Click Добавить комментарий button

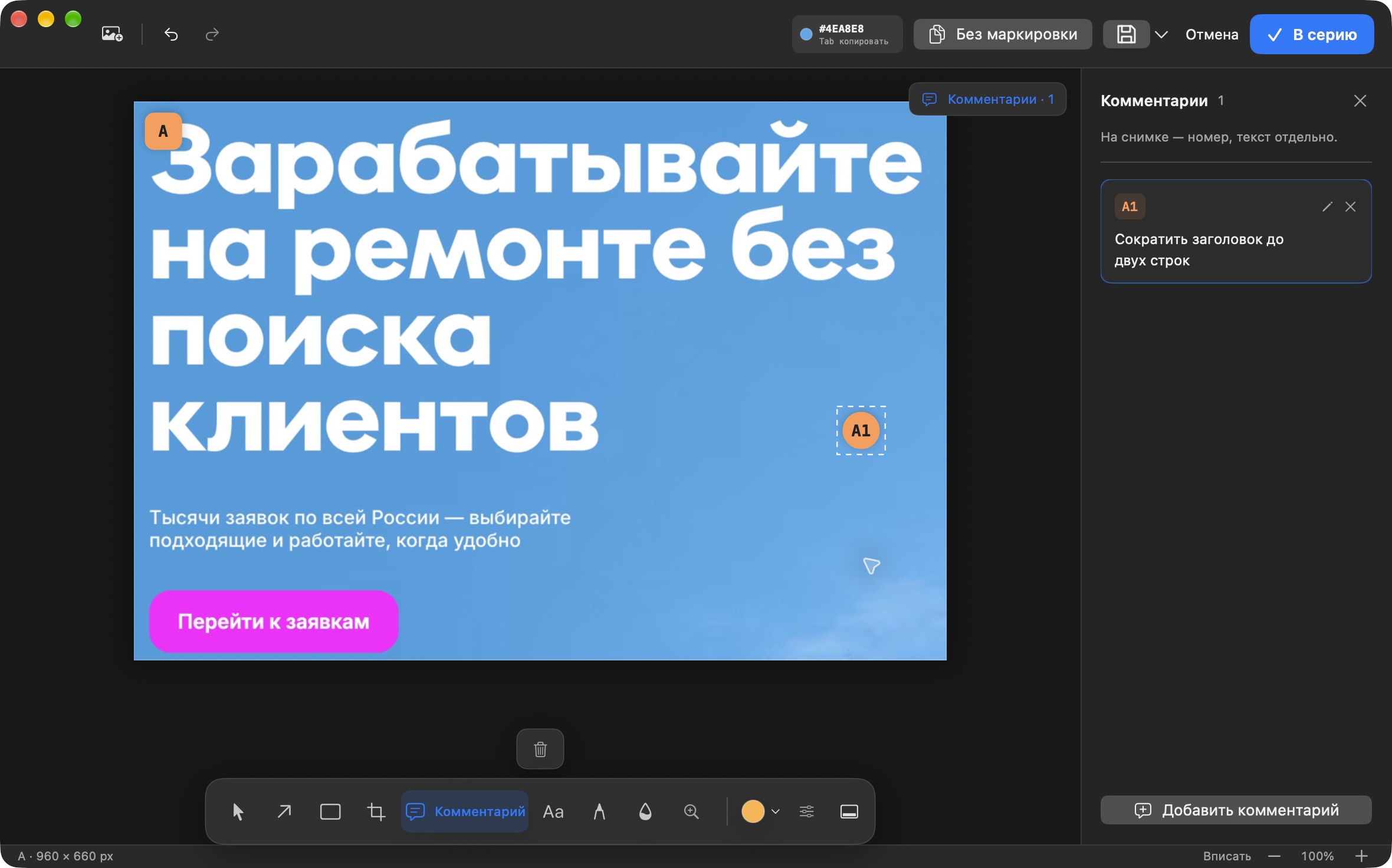pyautogui.click(x=1236, y=810)
